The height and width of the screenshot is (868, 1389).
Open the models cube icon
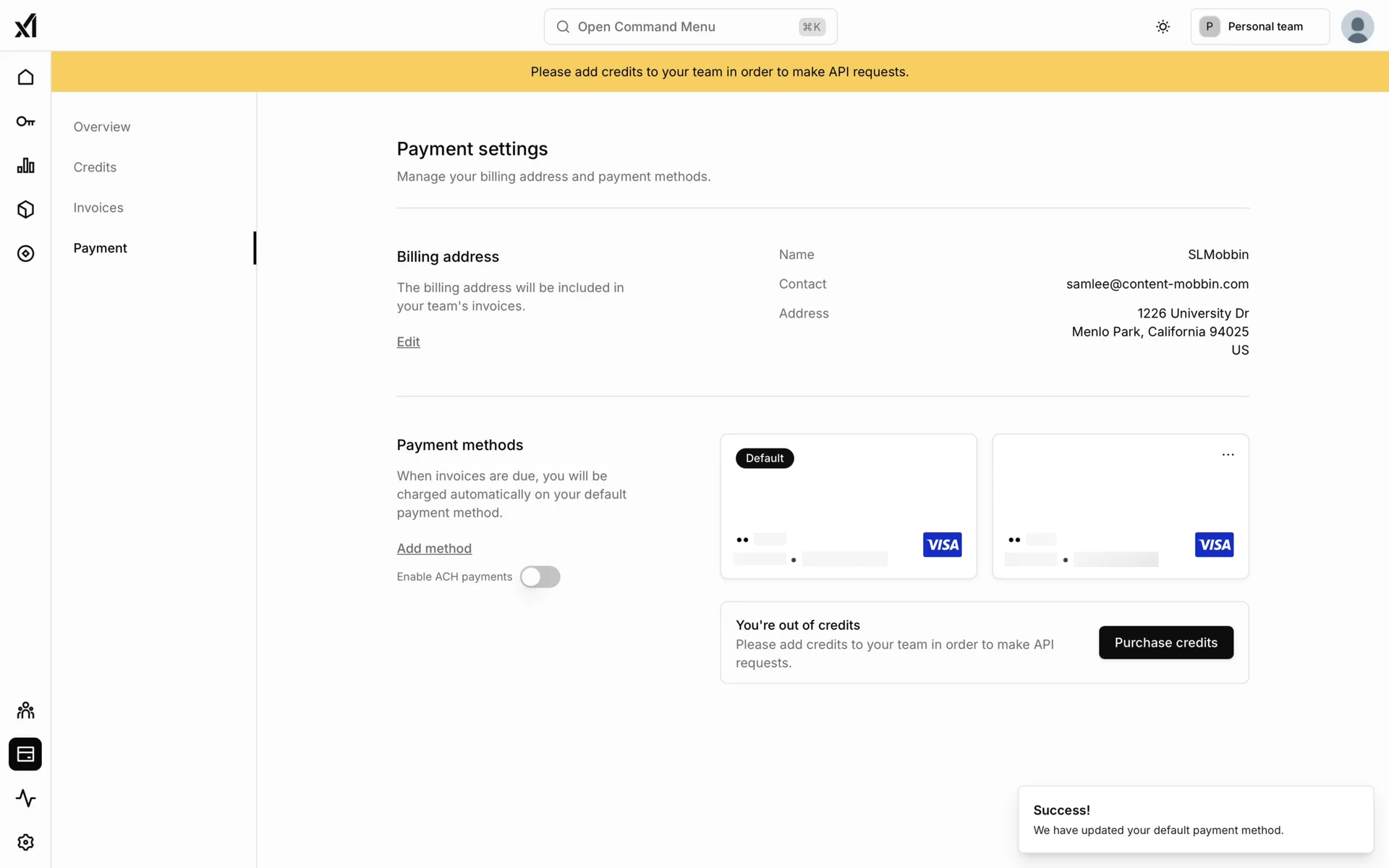pyautogui.click(x=25, y=210)
